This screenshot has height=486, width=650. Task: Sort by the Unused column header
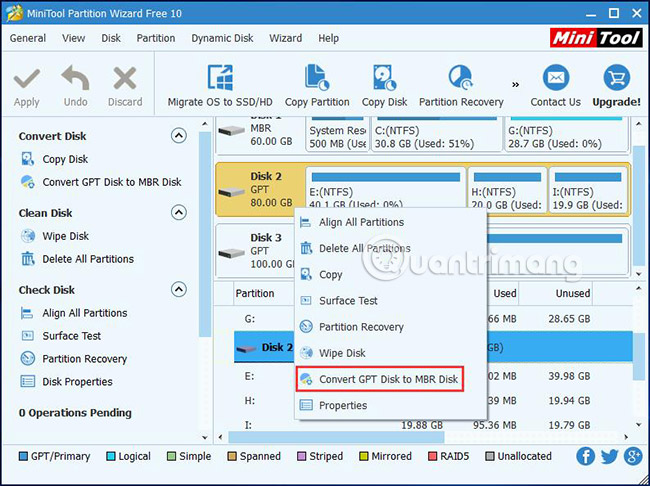[572, 294]
